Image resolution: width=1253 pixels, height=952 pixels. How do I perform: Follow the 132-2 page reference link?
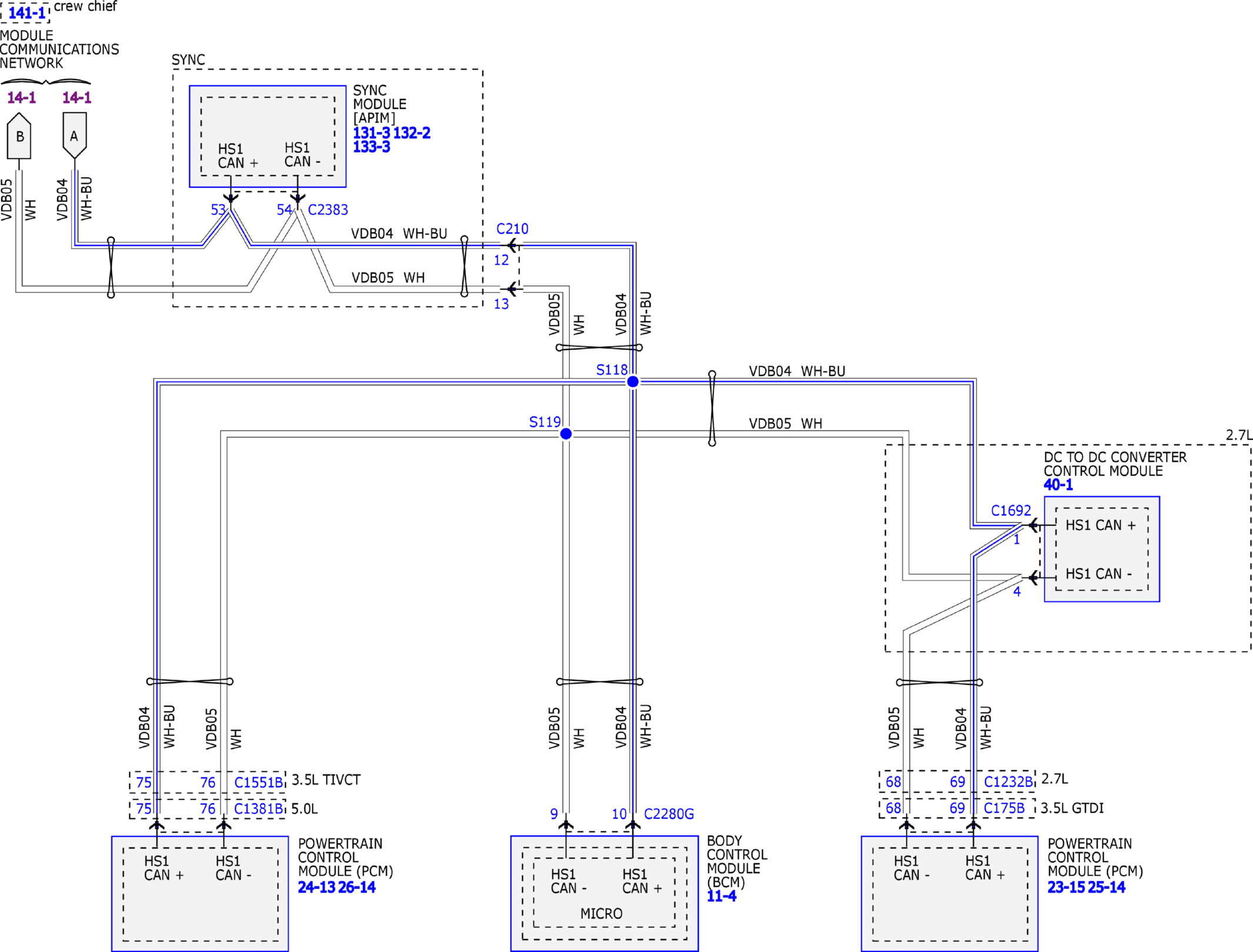click(412, 133)
